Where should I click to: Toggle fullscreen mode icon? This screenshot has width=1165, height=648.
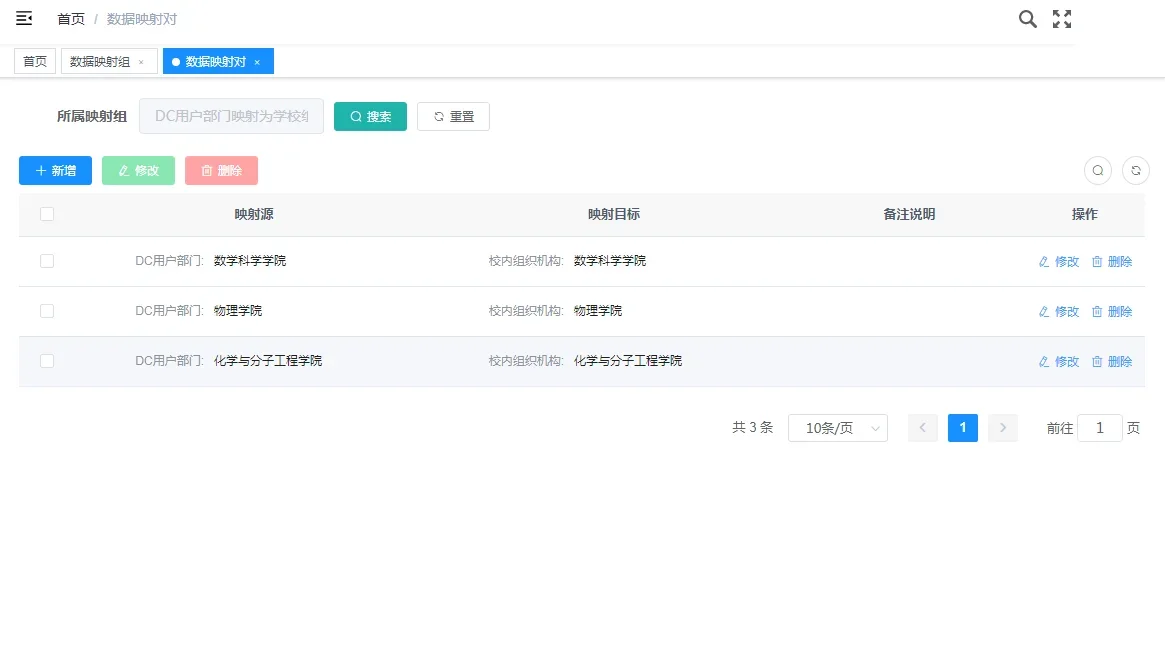(1062, 19)
